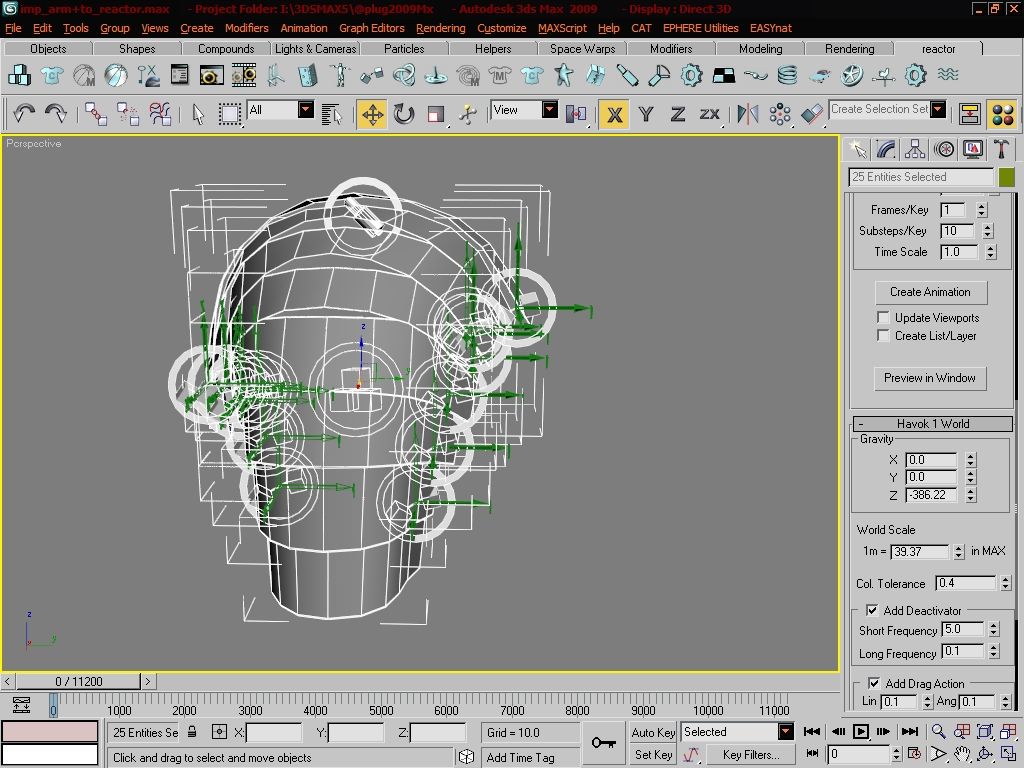Image resolution: width=1024 pixels, height=768 pixels.
Task: Click the Zoom magnifier viewport control
Action: tap(938, 731)
